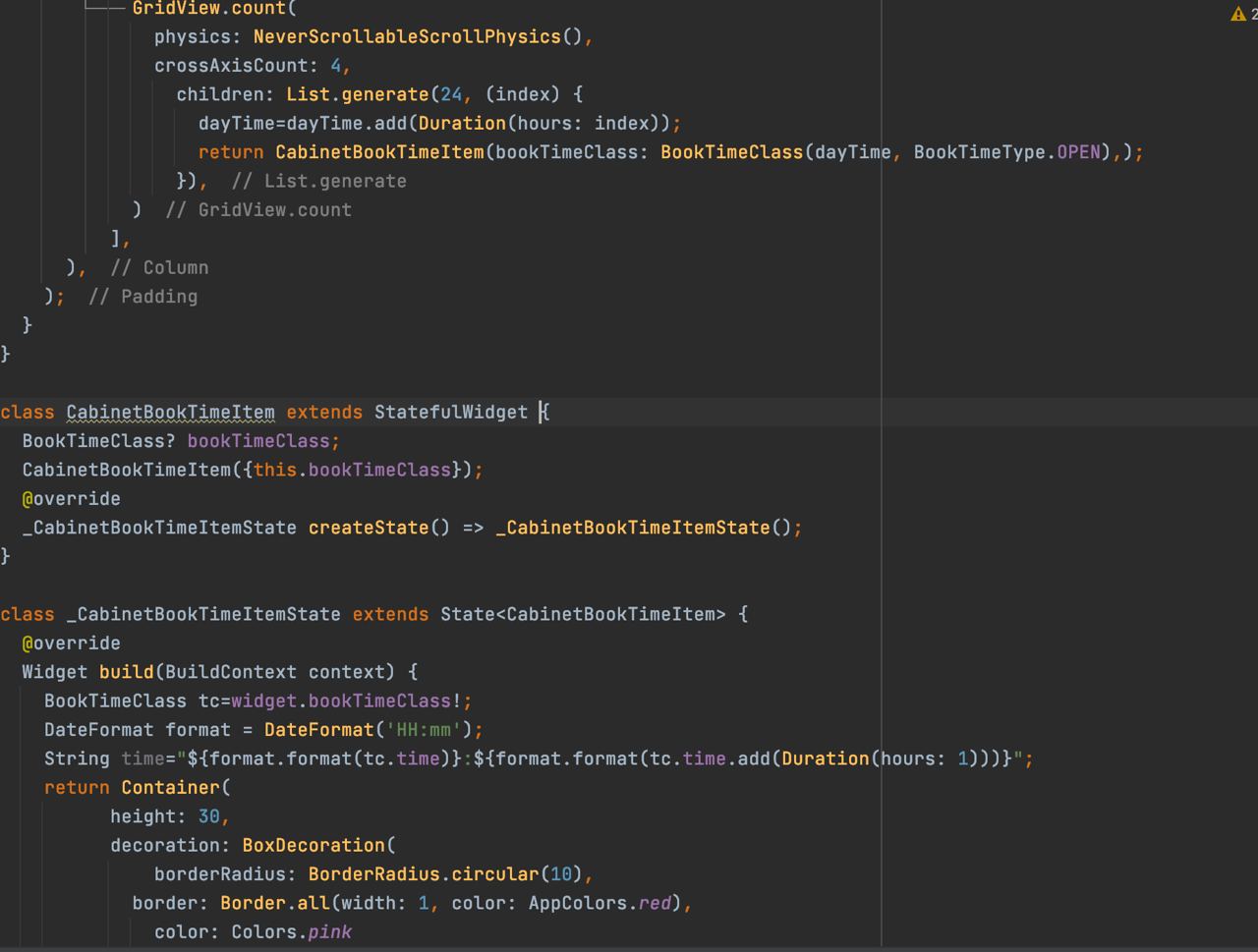Click the 'HH:mm' string literal

[424, 730]
